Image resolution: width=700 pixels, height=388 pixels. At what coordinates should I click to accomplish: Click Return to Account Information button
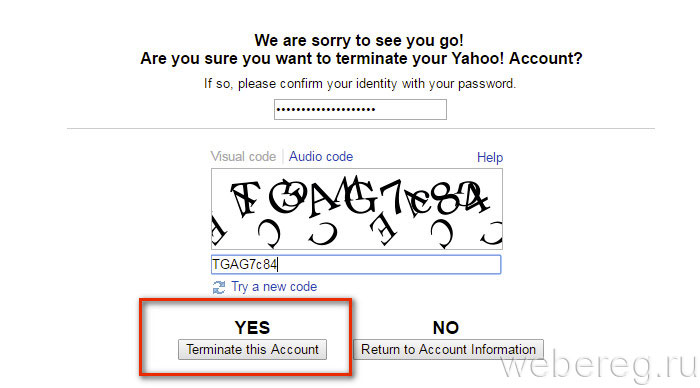(448, 349)
